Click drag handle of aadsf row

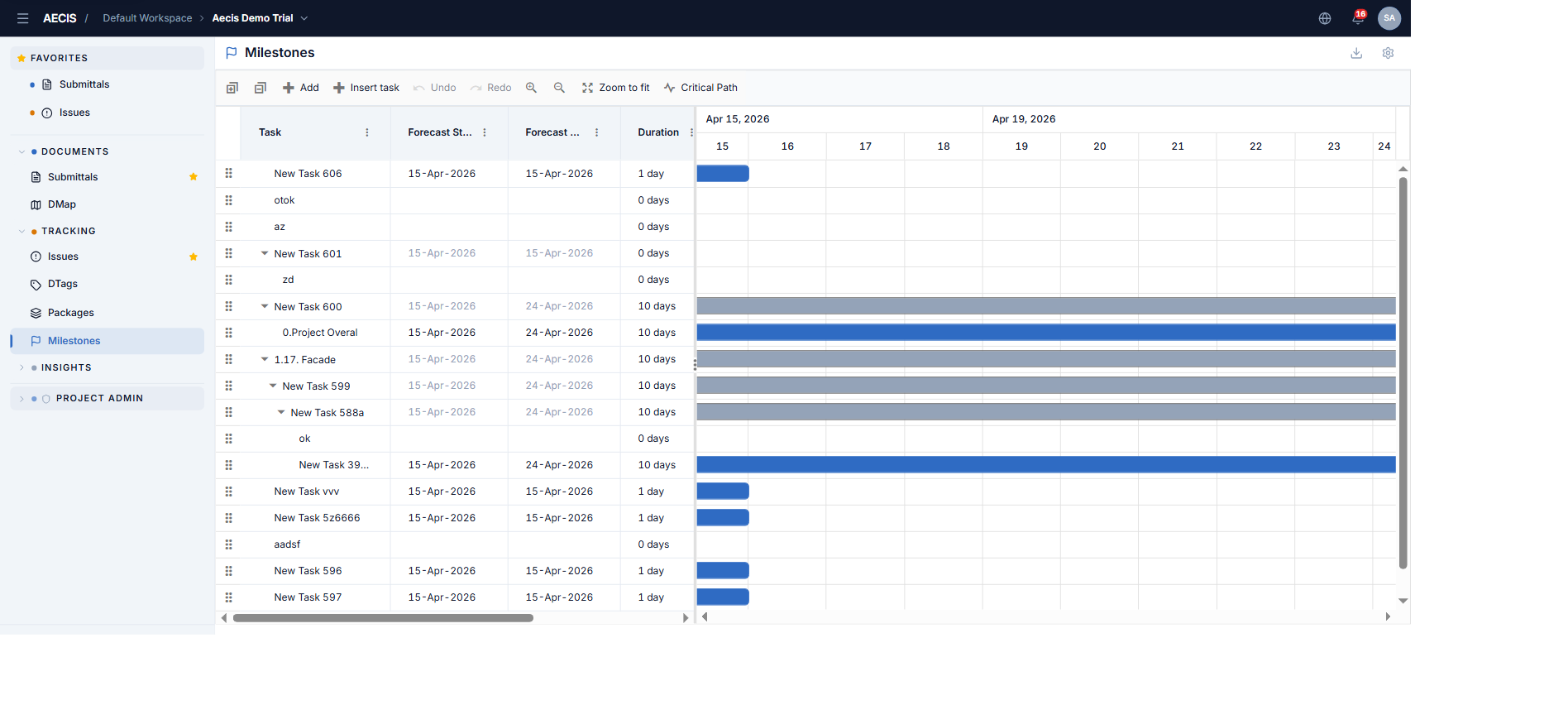[229, 544]
